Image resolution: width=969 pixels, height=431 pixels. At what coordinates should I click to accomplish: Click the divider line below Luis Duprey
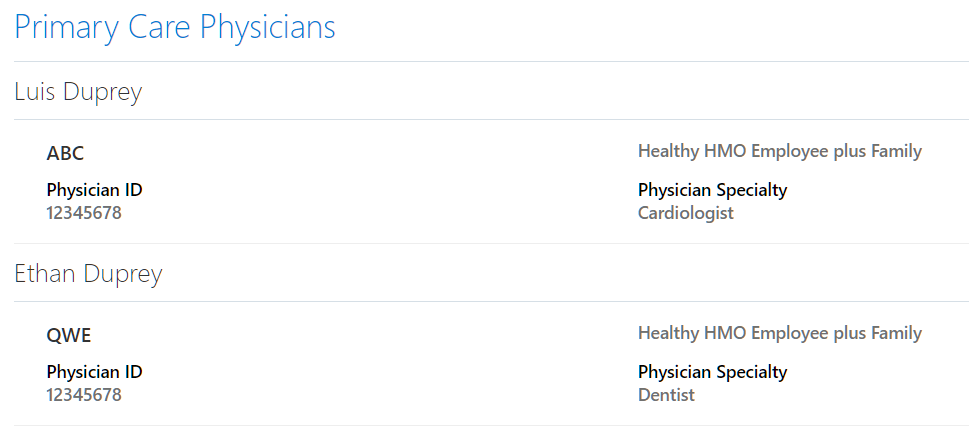[x=491, y=120]
